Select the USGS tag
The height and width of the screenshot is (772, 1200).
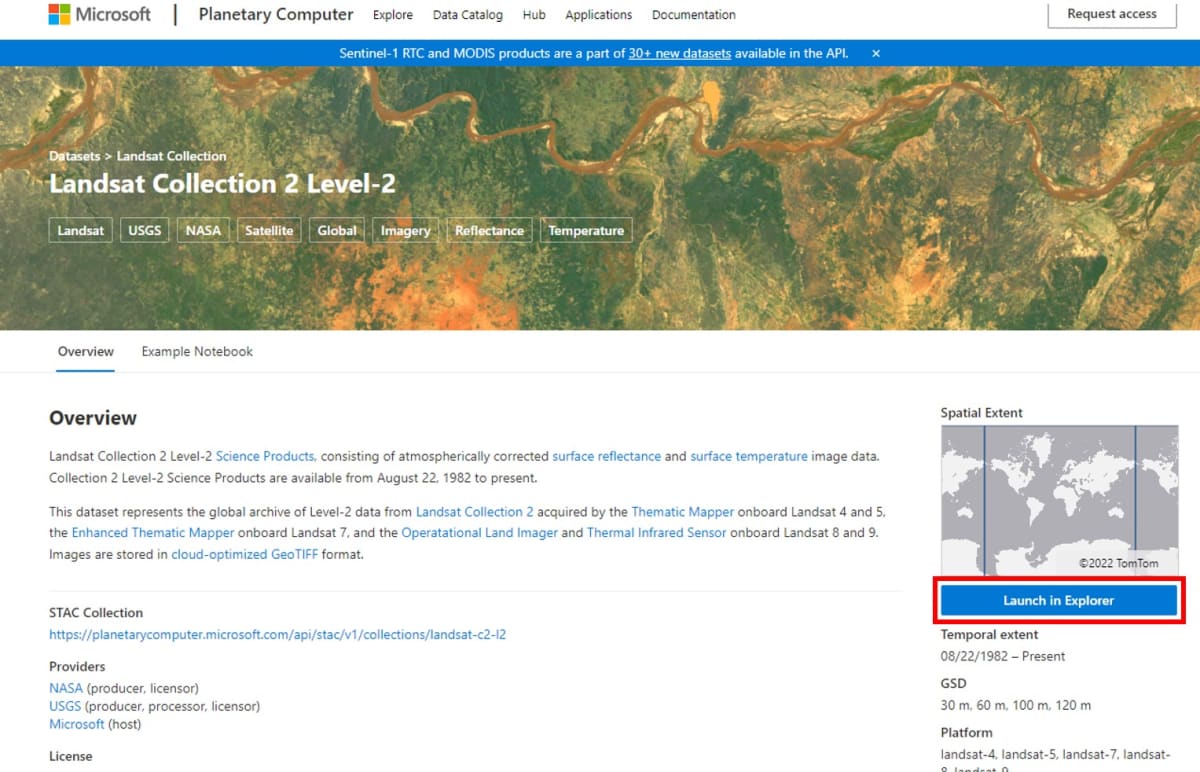pos(145,230)
